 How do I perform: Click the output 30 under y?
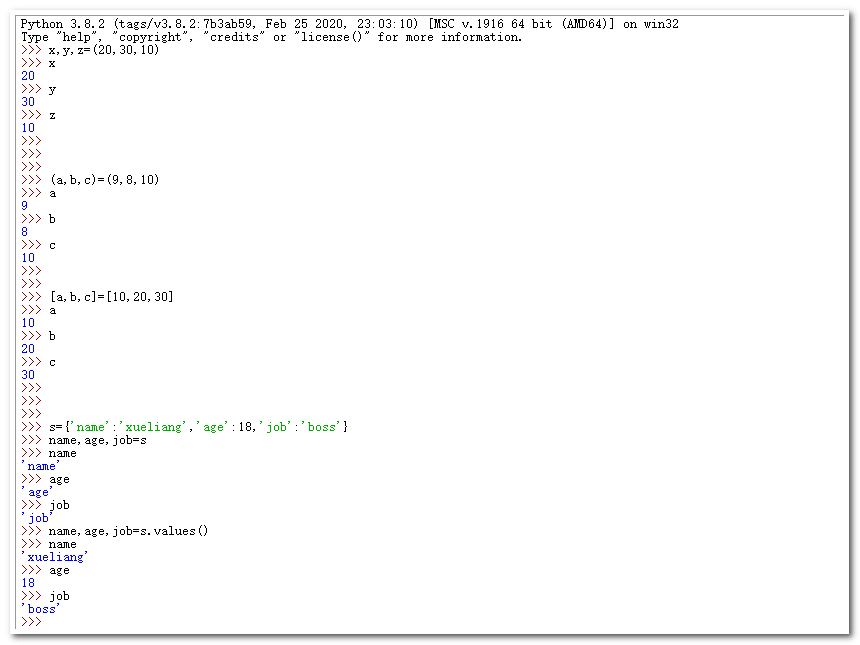(28, 102)
